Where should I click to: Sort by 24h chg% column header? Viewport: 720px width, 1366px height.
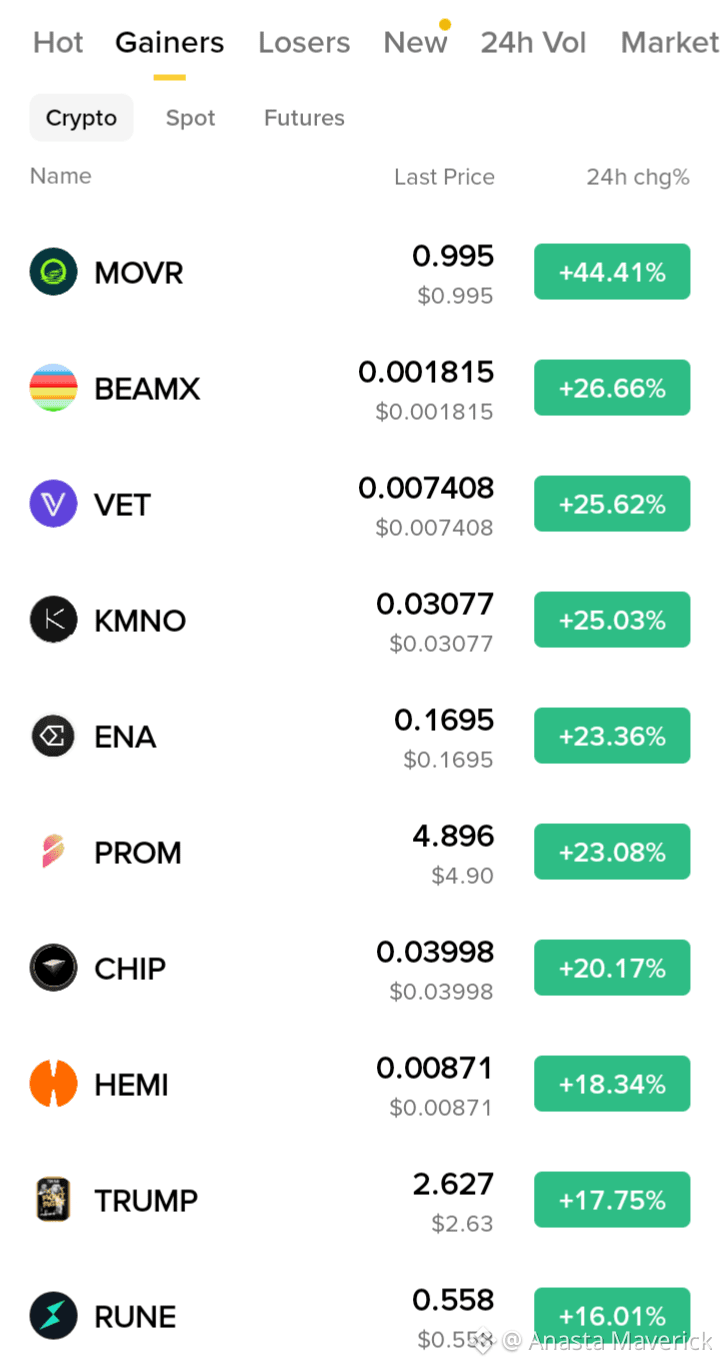[x=638, y=177]
